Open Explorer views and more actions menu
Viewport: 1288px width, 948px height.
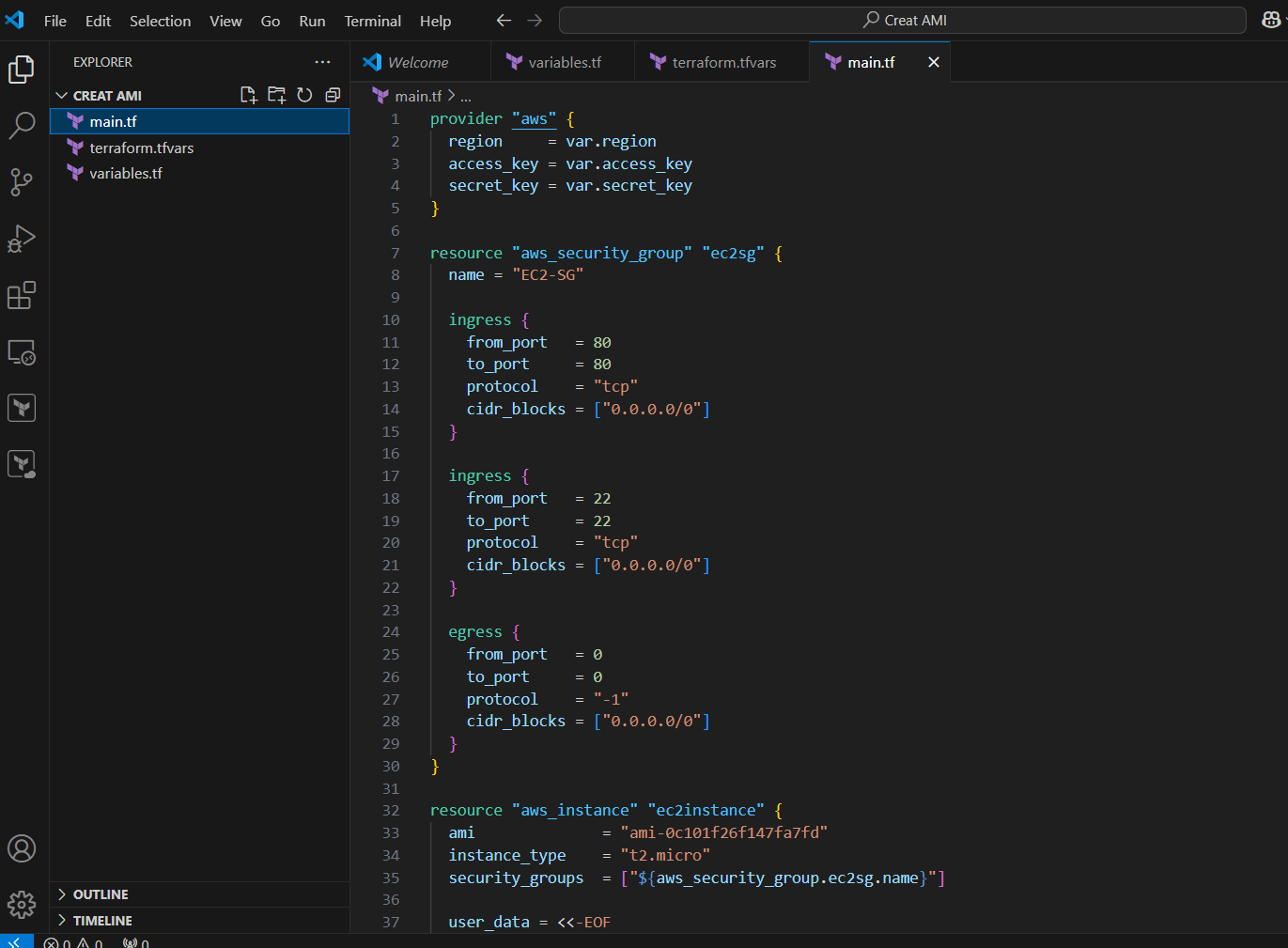[x=322, y=62]
